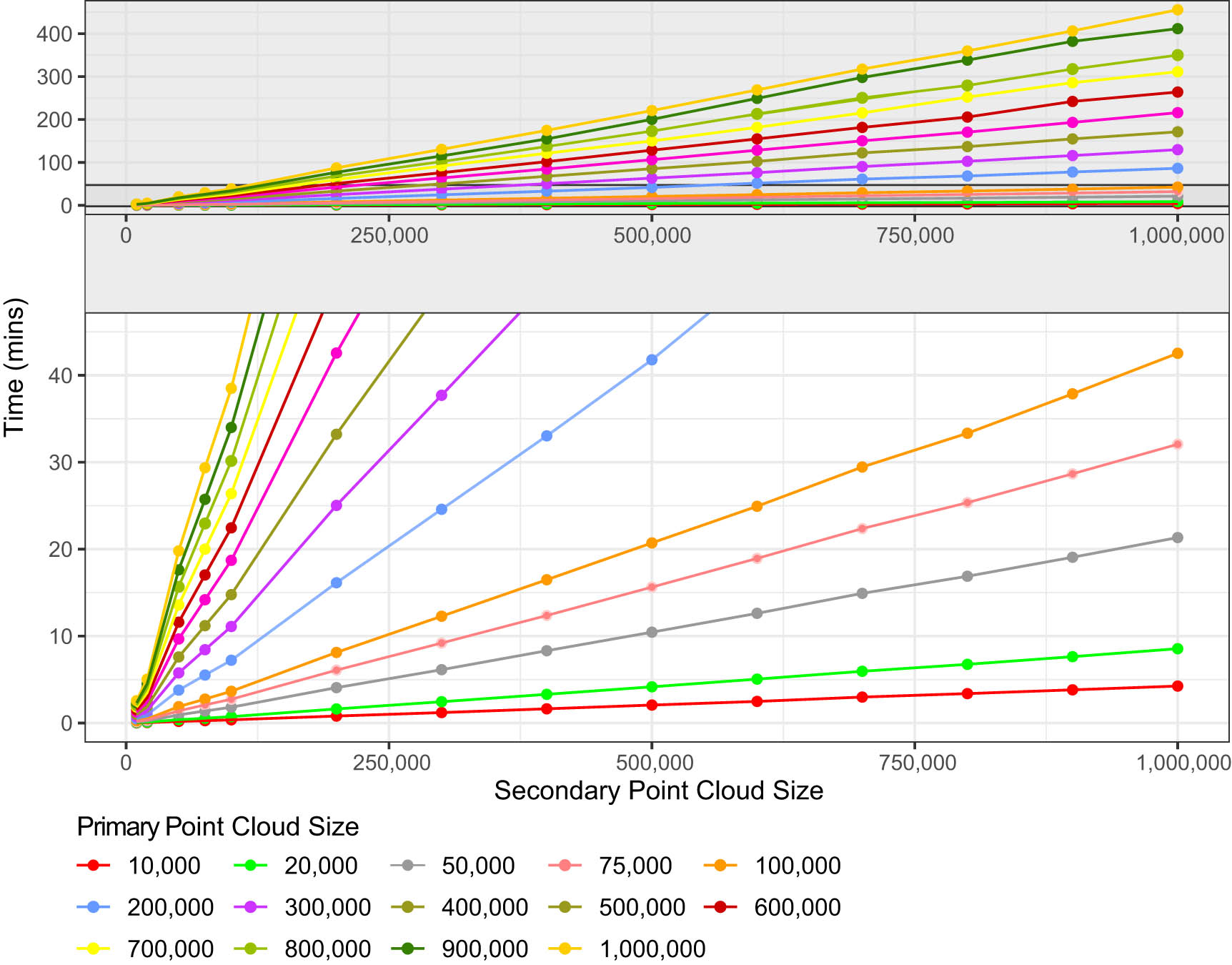Click the red 10,000 legend marker
The width and height of the screenshot is (1232, 965).
[93, 866]
